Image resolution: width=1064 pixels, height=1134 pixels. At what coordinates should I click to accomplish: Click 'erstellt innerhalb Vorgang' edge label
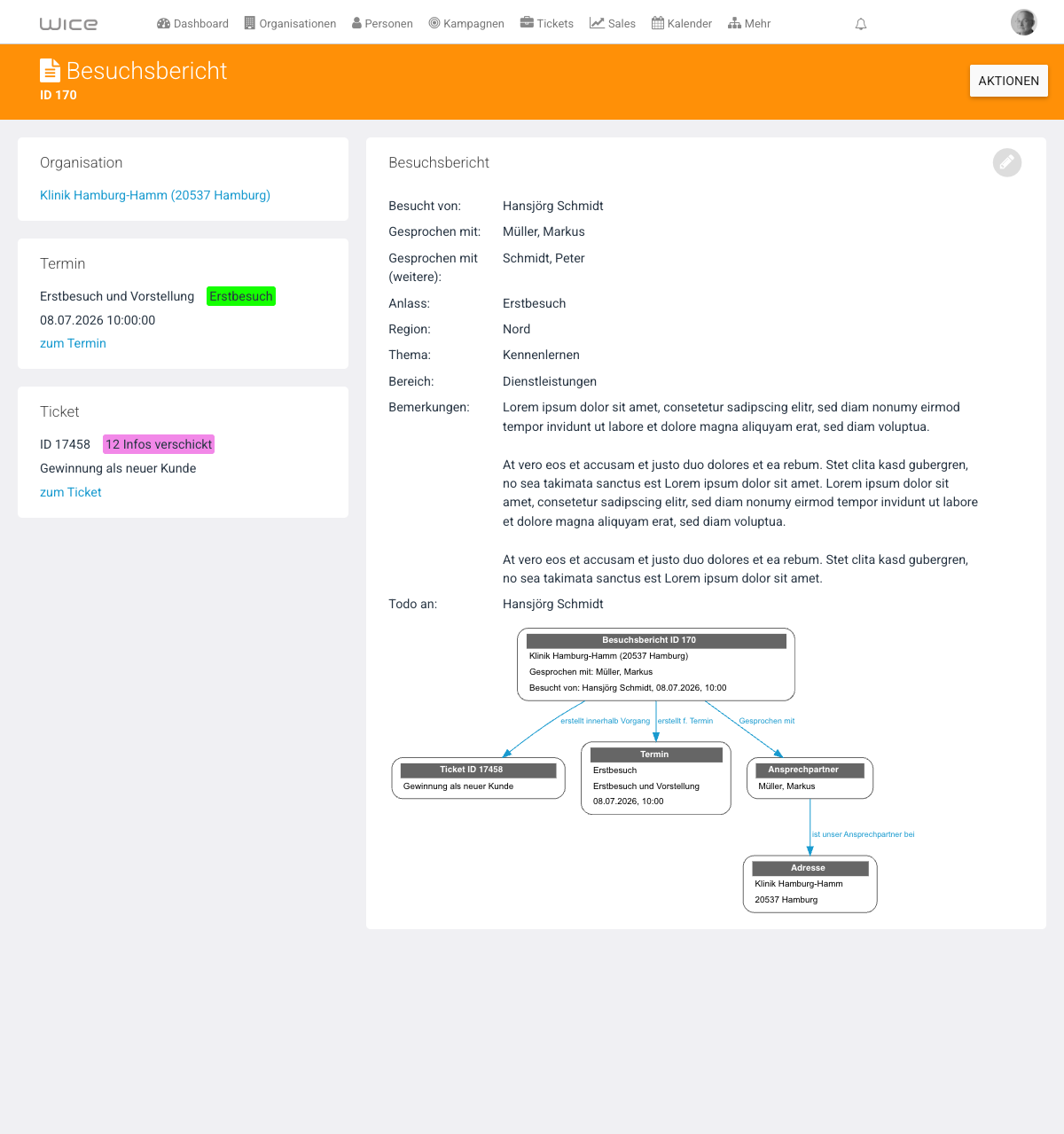(605, 721)
